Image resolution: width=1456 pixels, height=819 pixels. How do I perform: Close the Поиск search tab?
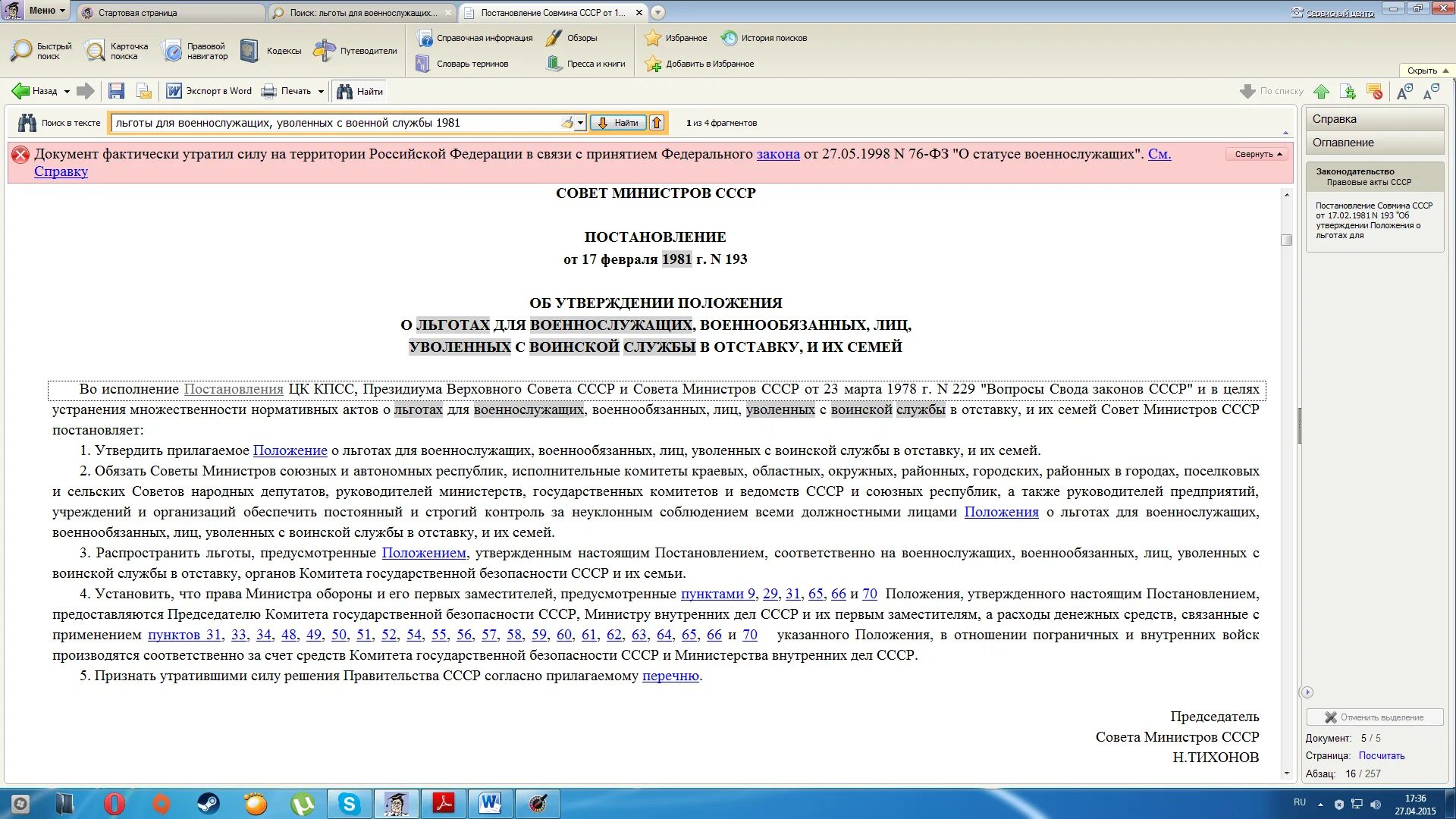pos(448,13)
